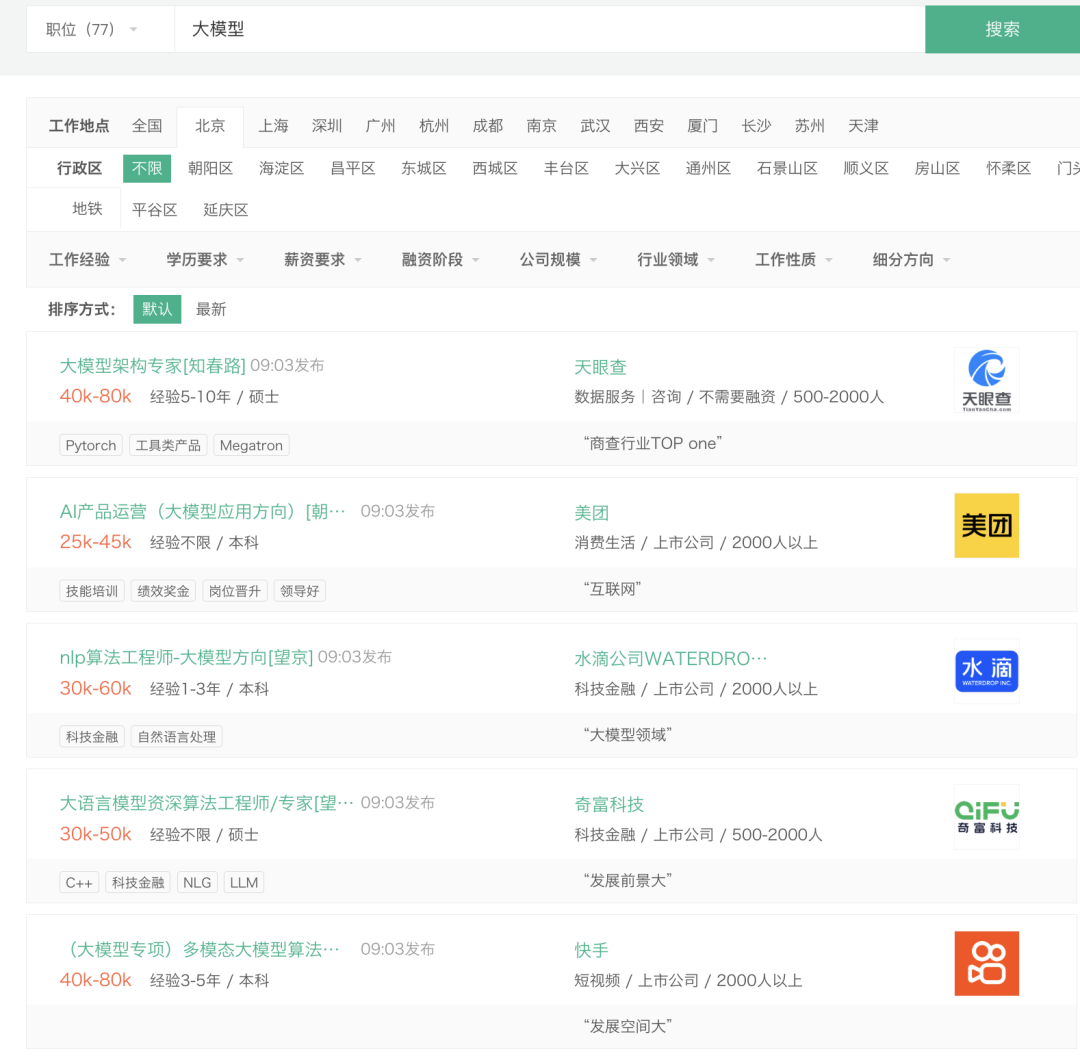
Task: Open the 水滴 blue company logo
Action: [986, 672]
